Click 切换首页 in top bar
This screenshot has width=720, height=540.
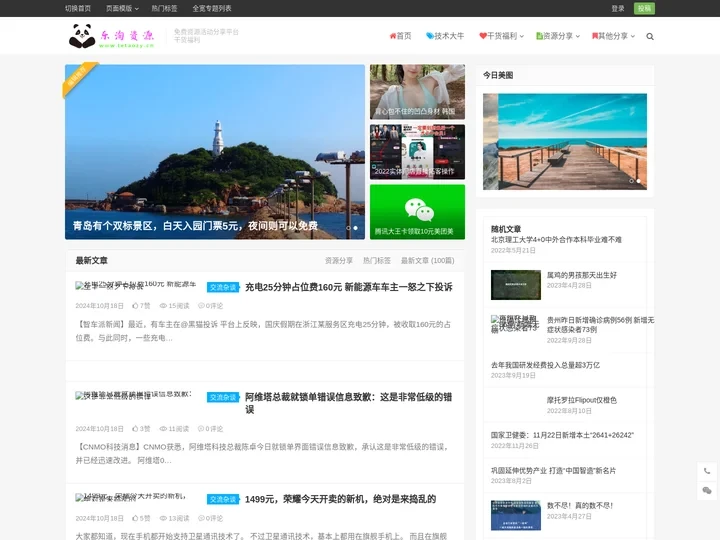point(78,8)
